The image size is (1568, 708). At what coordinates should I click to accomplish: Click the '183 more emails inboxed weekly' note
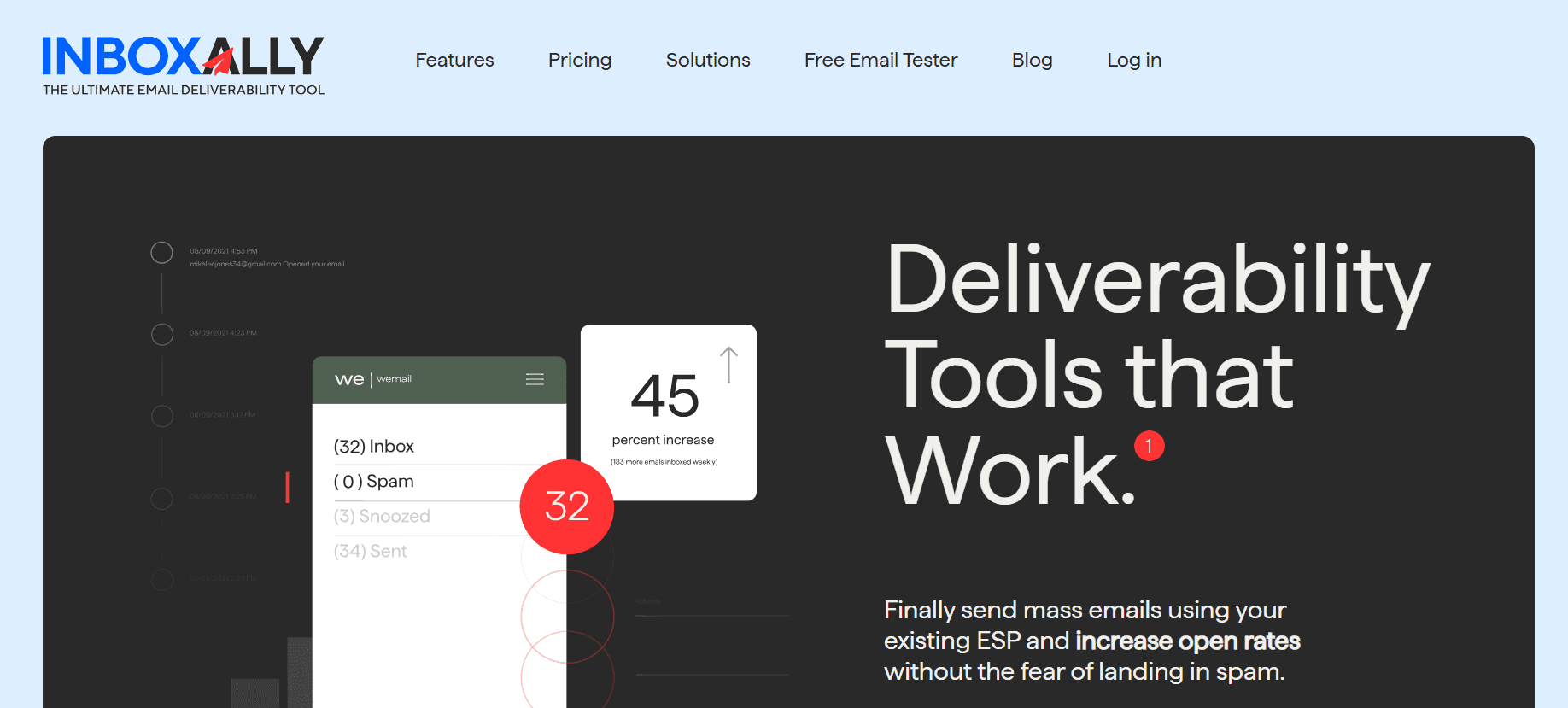tap(664, 462)
